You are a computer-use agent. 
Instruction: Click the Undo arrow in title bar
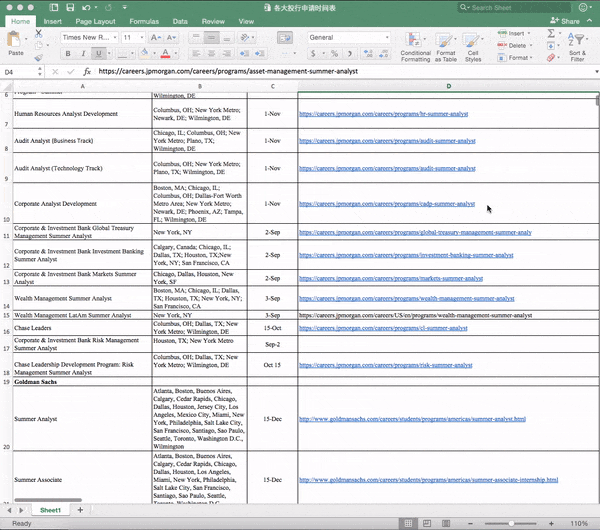tap(86, 7)
